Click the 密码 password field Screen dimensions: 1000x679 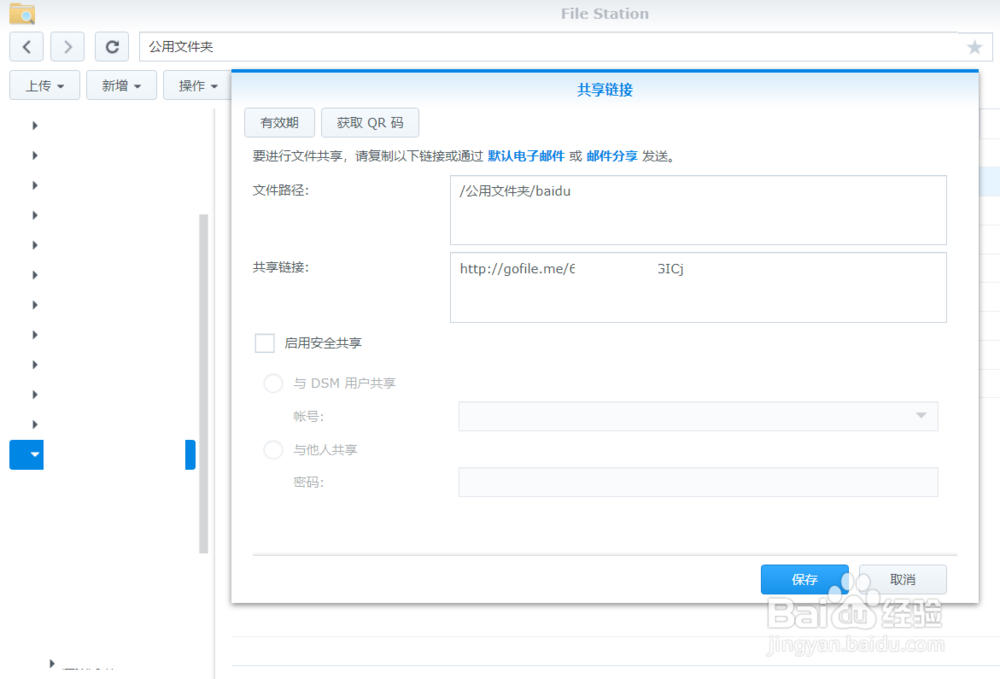(x=698, y=482)
